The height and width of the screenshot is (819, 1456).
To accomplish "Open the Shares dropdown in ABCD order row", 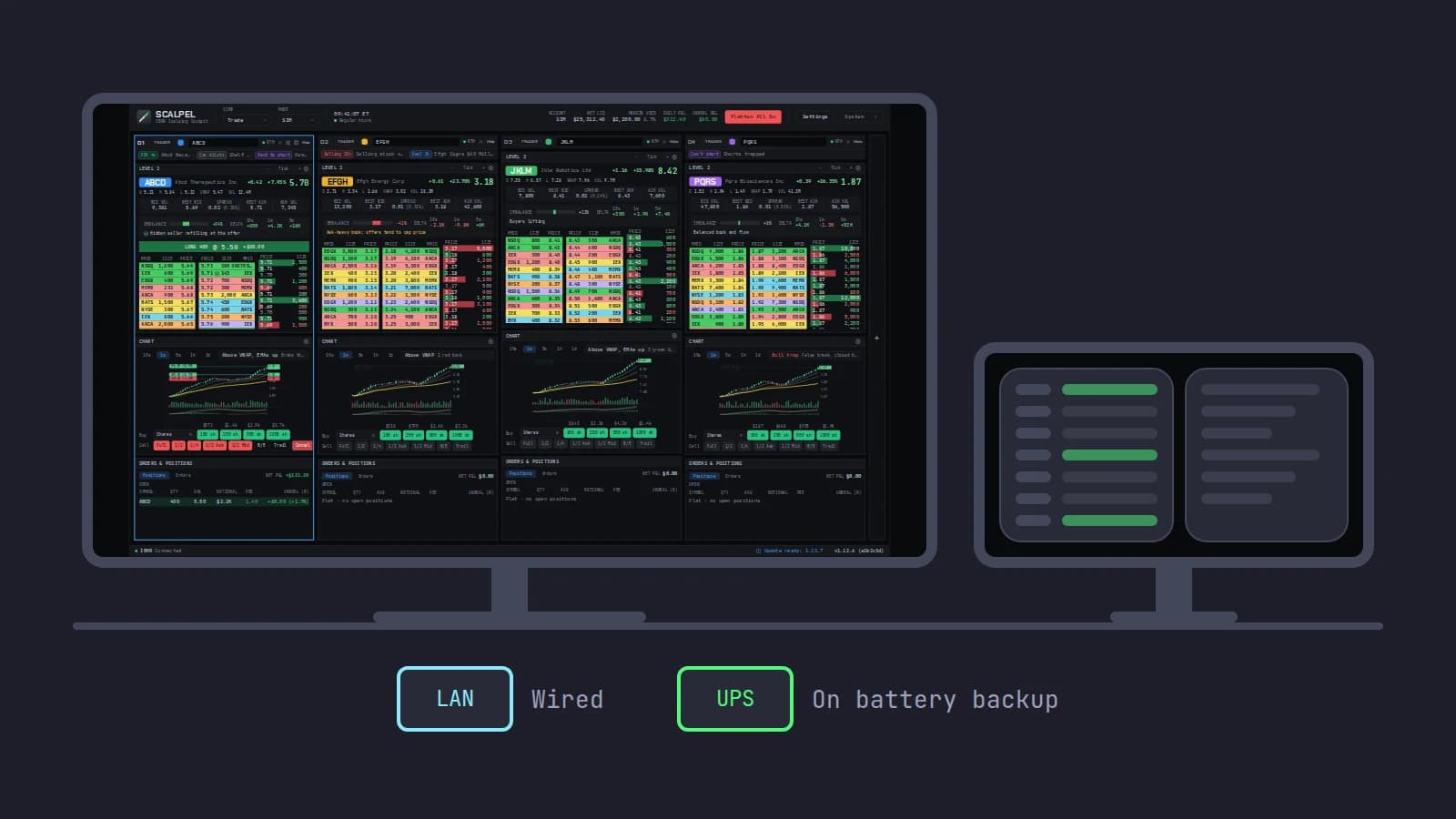I will (173, 434).
